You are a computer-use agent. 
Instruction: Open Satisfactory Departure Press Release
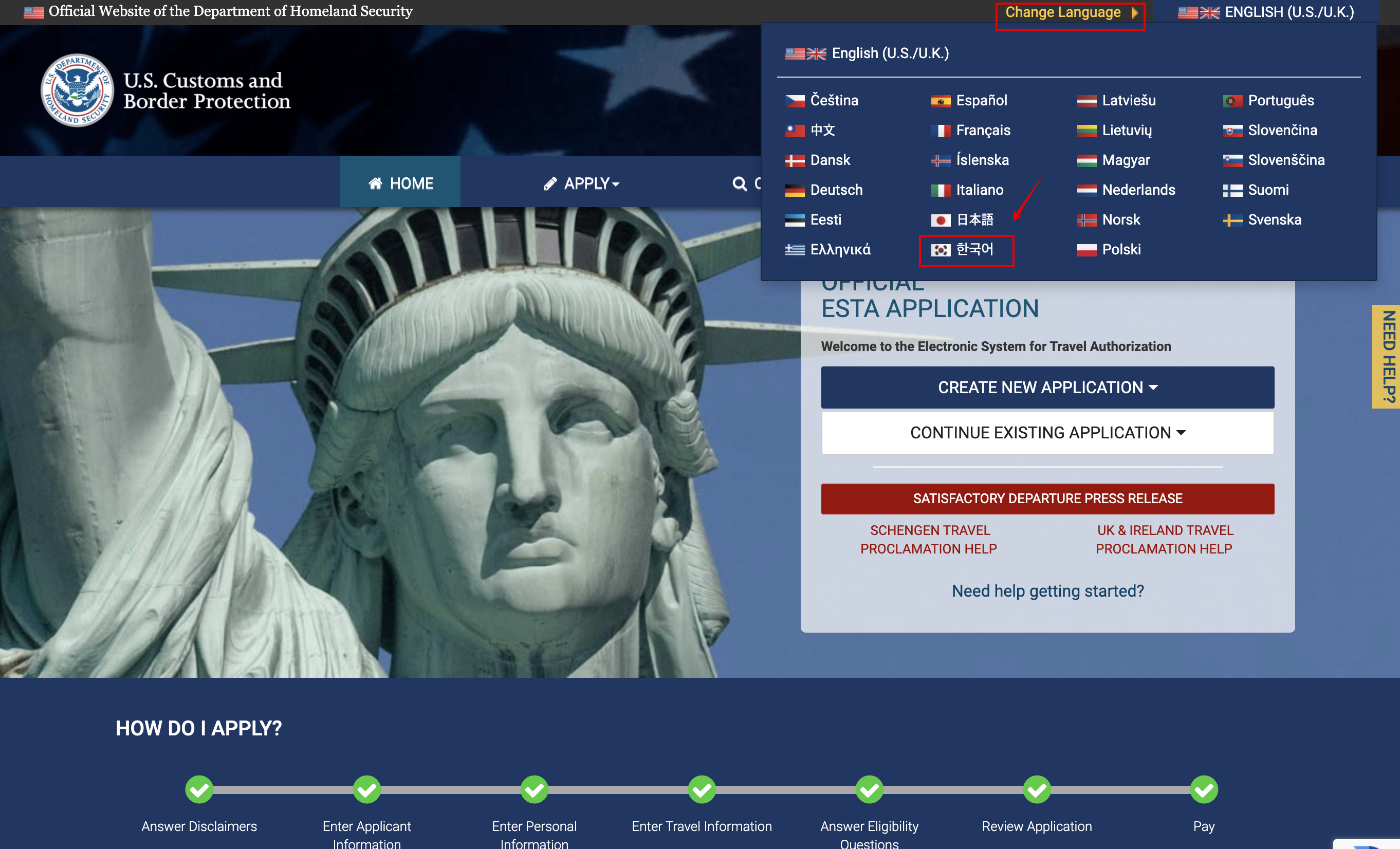tap(1046, 499)
